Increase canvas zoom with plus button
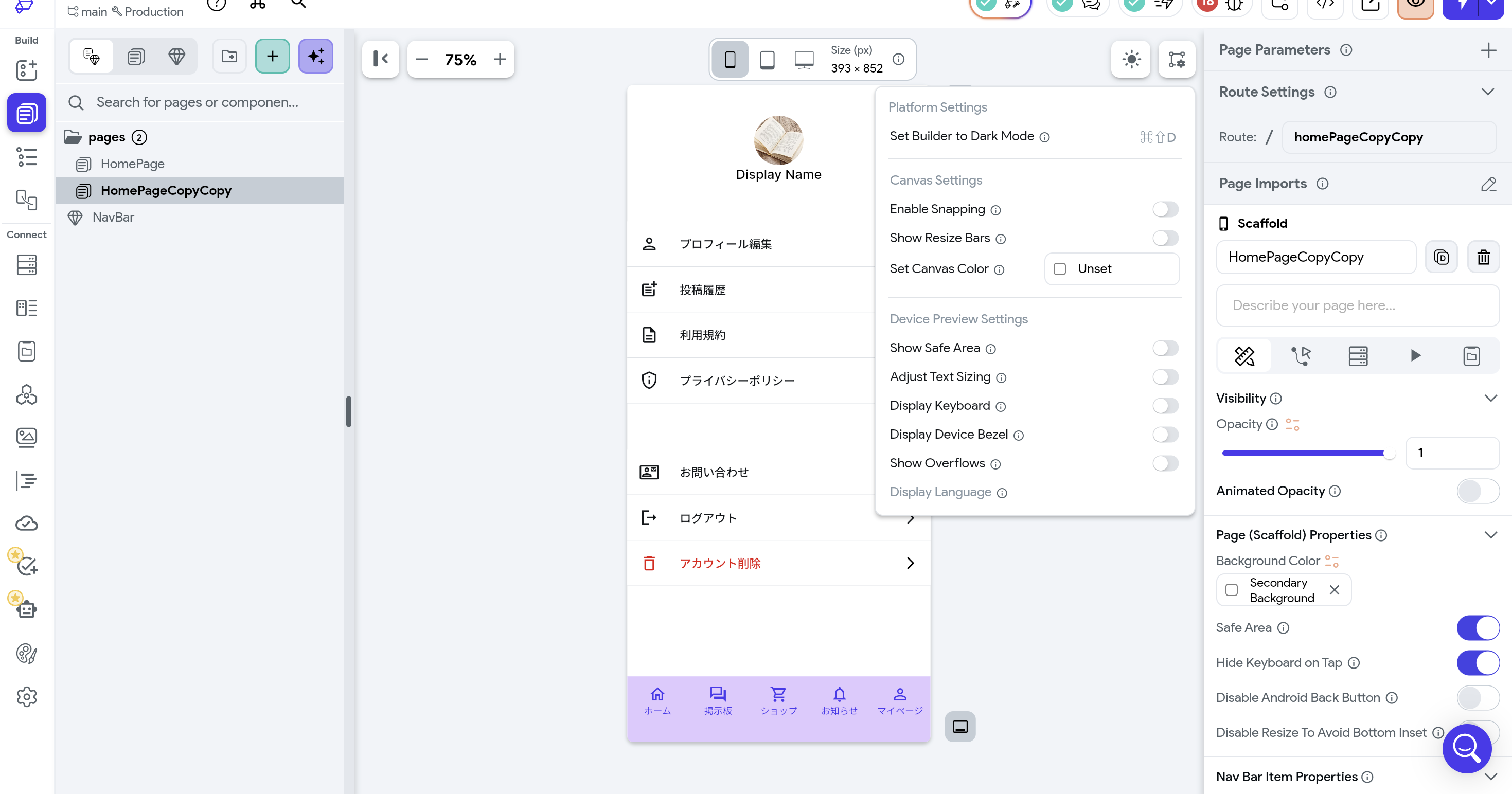The height and width of the screenshot is (794, 1512). coord(500,59)
